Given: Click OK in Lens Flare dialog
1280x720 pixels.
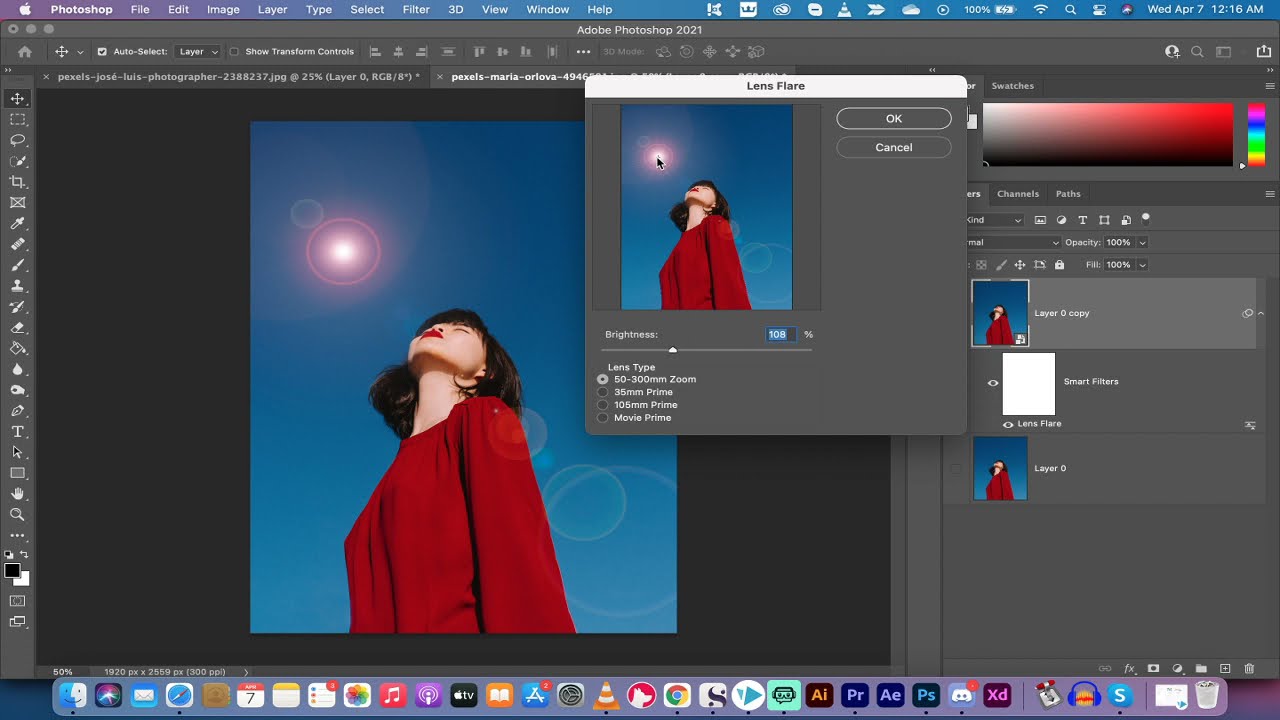Looking at the screenshot, I should pos(894,119).
